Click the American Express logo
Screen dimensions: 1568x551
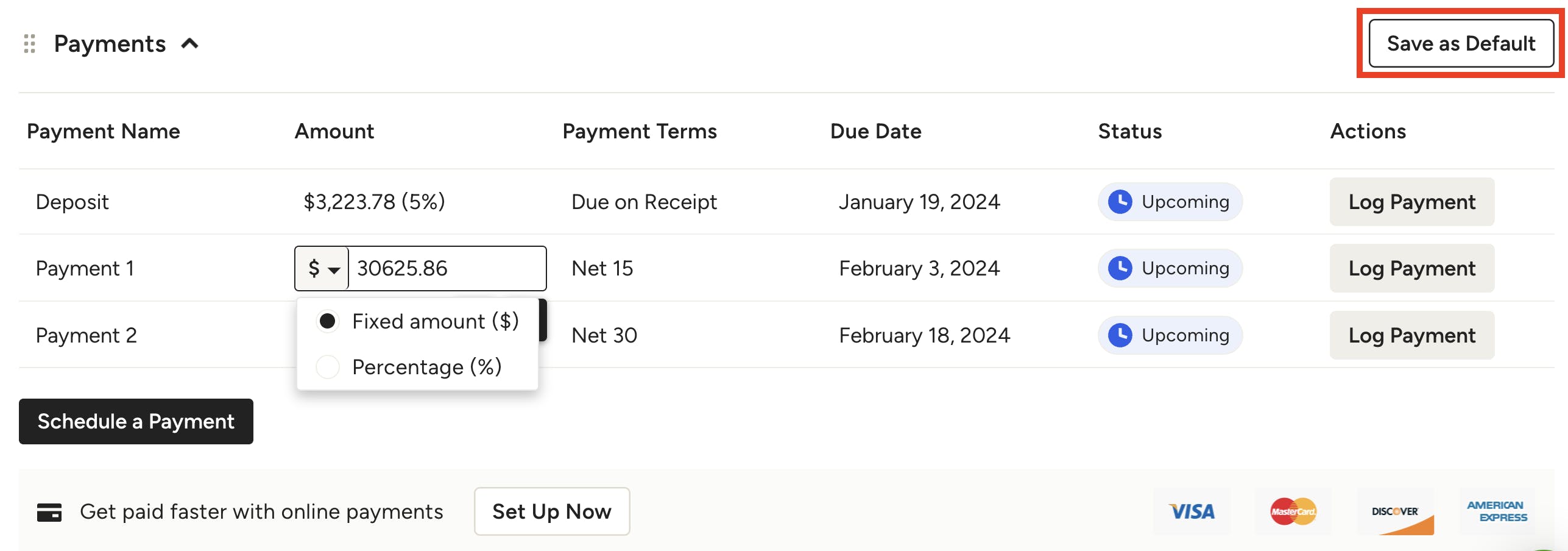tap(1497, 511)
